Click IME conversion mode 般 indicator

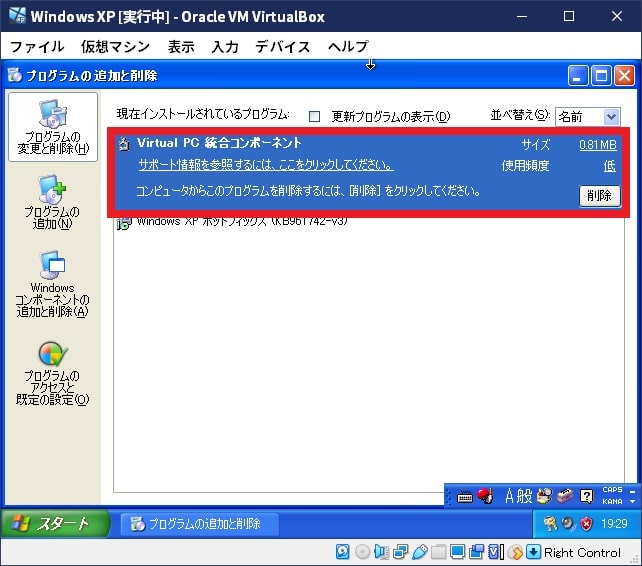pos(524,496)
